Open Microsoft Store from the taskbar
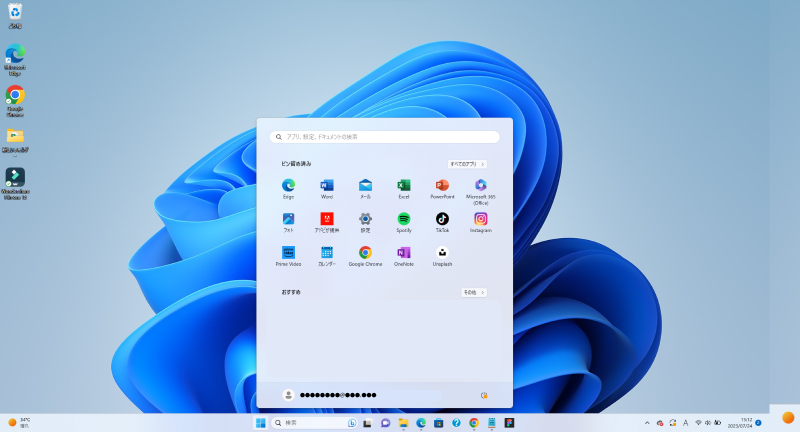 coord(438,423)
